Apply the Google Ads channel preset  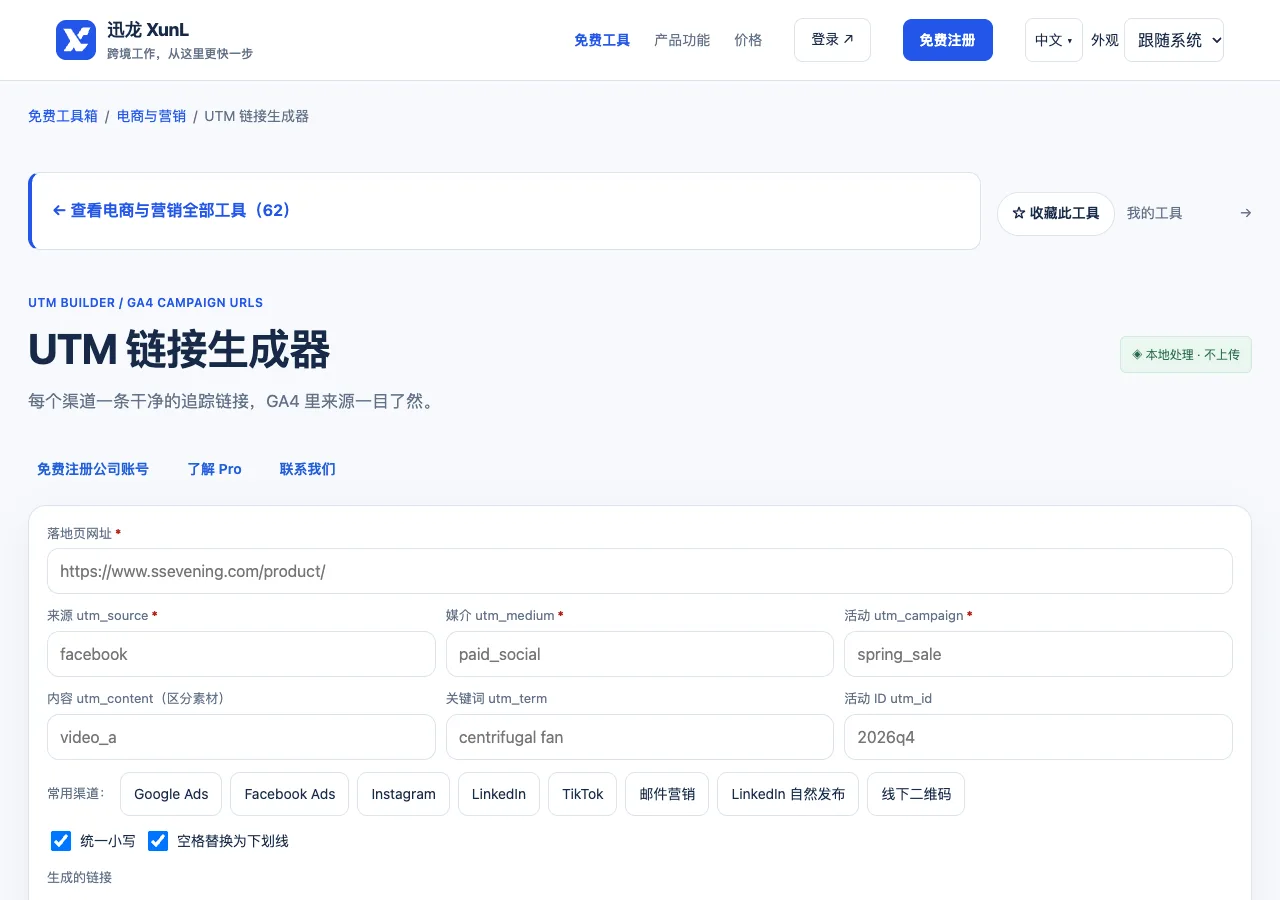[171, 794]
